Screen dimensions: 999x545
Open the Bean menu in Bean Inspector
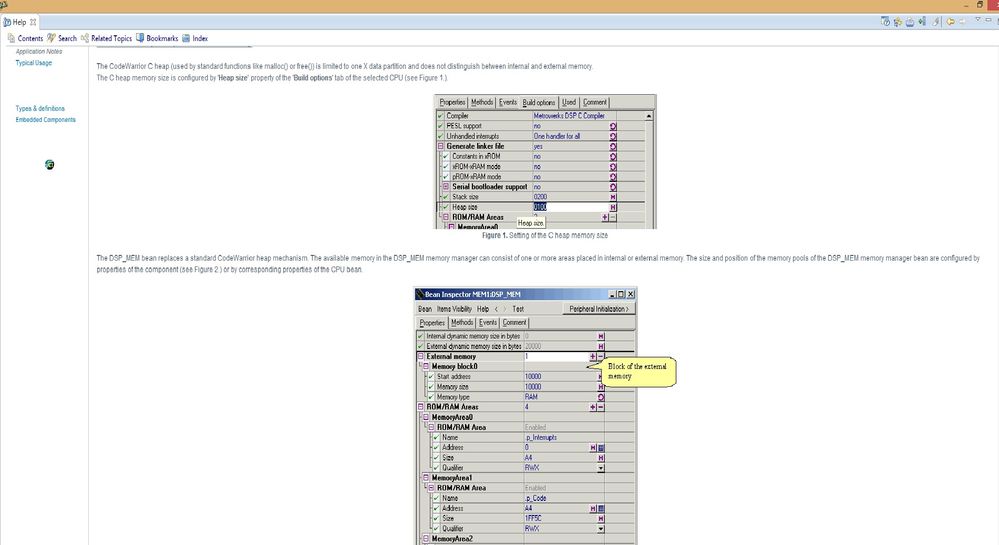click(x=425, y=309)
